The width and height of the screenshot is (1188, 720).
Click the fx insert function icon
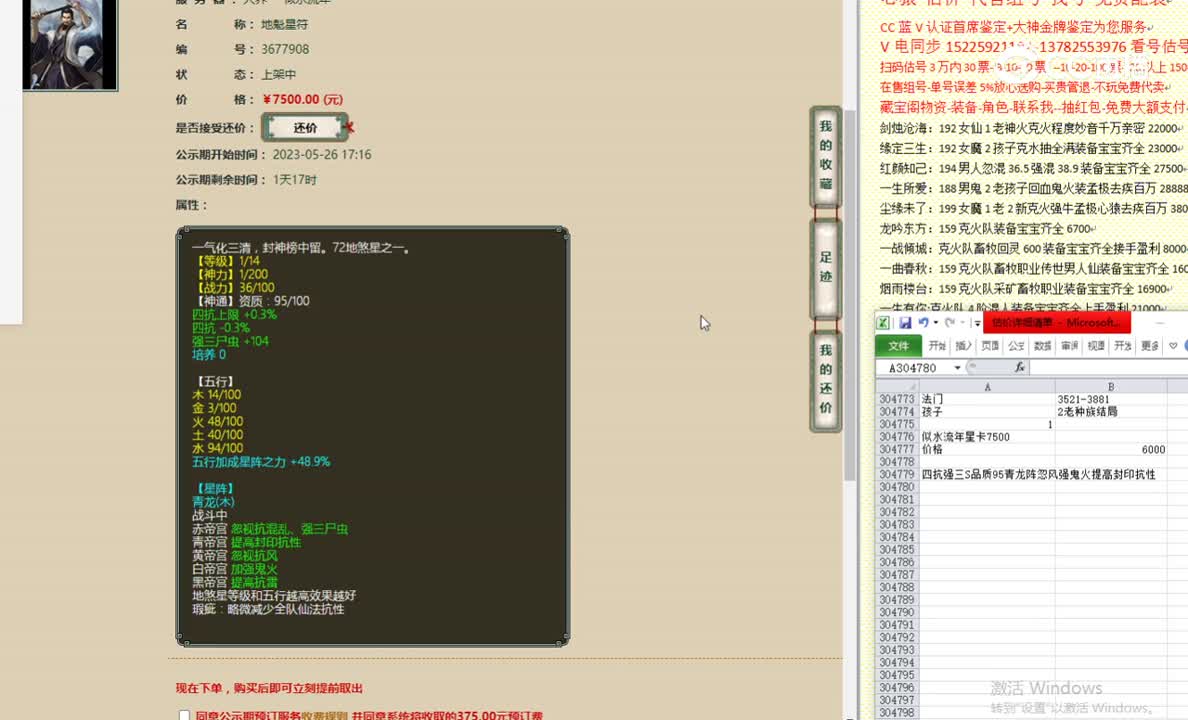[1019, 367]
